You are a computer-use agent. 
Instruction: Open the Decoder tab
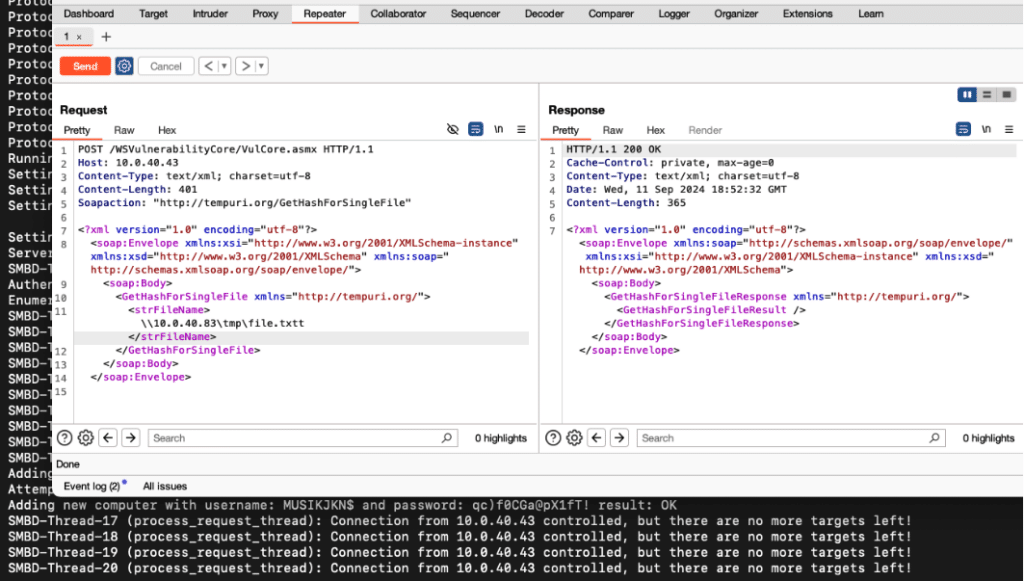tap(544, 14)
